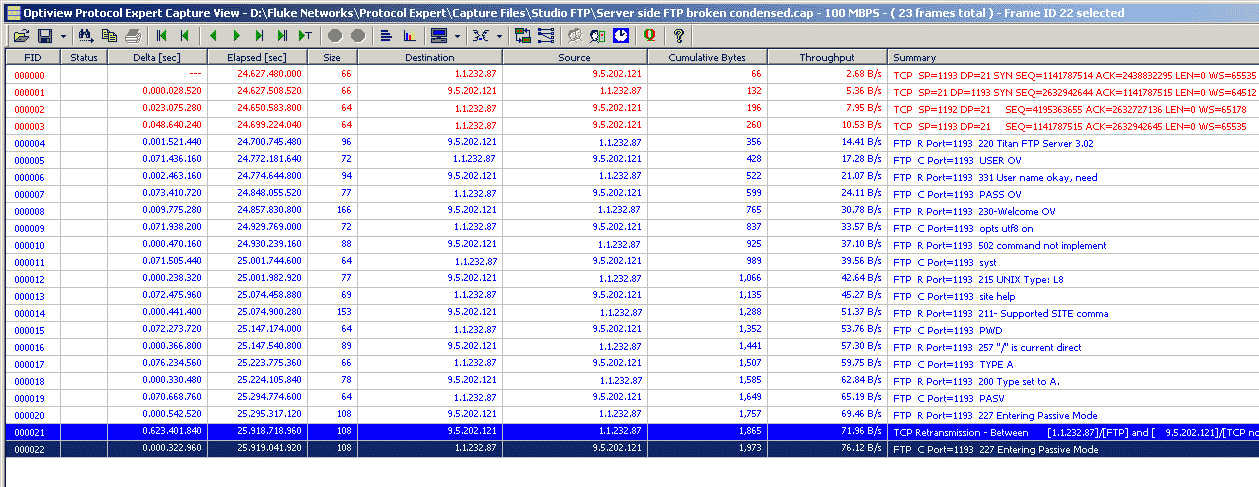Open the dropdown arrow next to Save
Viewport: 1259px width, 487px height.
pos(63,35)
